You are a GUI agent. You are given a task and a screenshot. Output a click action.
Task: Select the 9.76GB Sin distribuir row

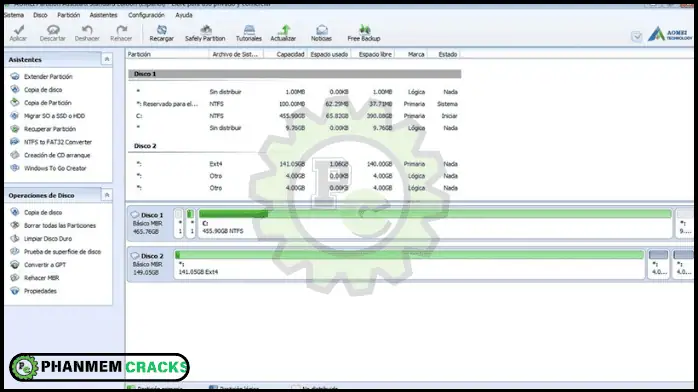click(295, 128)
